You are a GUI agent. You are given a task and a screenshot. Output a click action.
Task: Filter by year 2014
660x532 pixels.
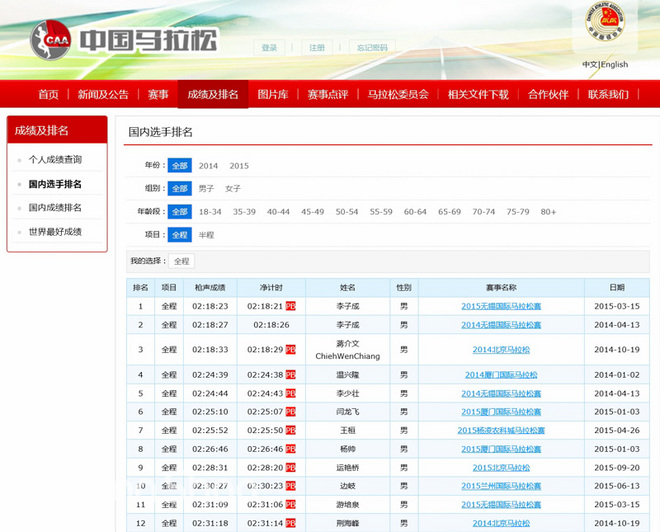click(x=208, y=166)
